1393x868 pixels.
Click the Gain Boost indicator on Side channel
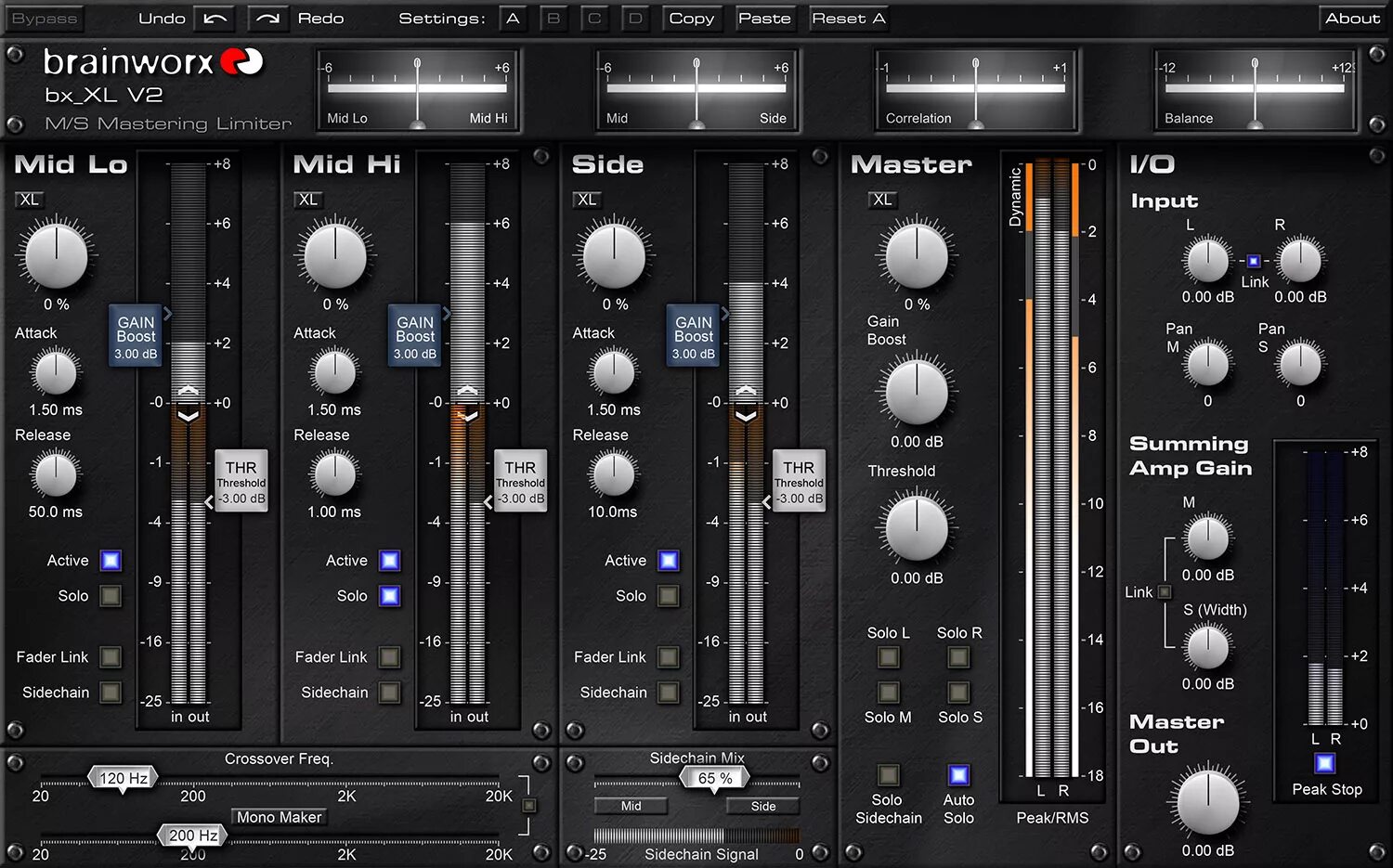(692, 336)
